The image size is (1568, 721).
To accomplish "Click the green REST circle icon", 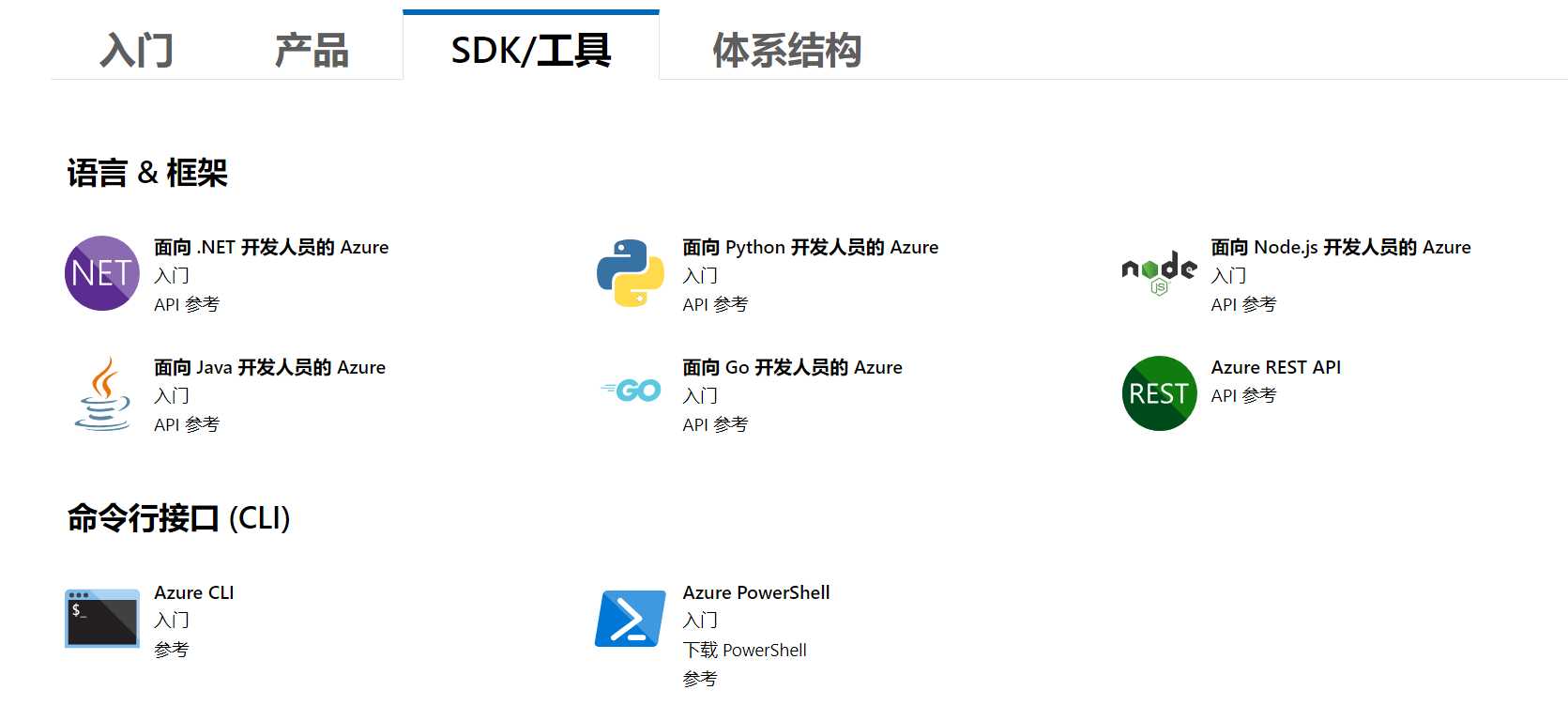I will point(1159,393).
